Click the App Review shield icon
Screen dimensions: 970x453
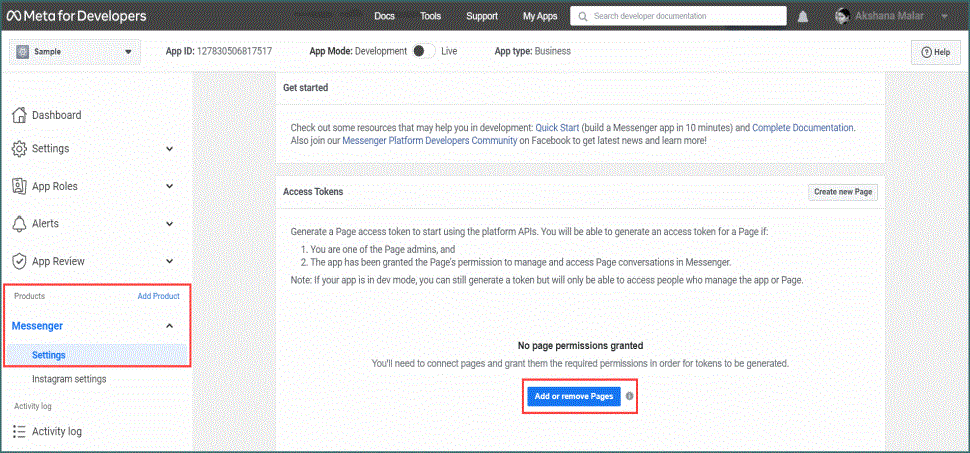(19, 261)
